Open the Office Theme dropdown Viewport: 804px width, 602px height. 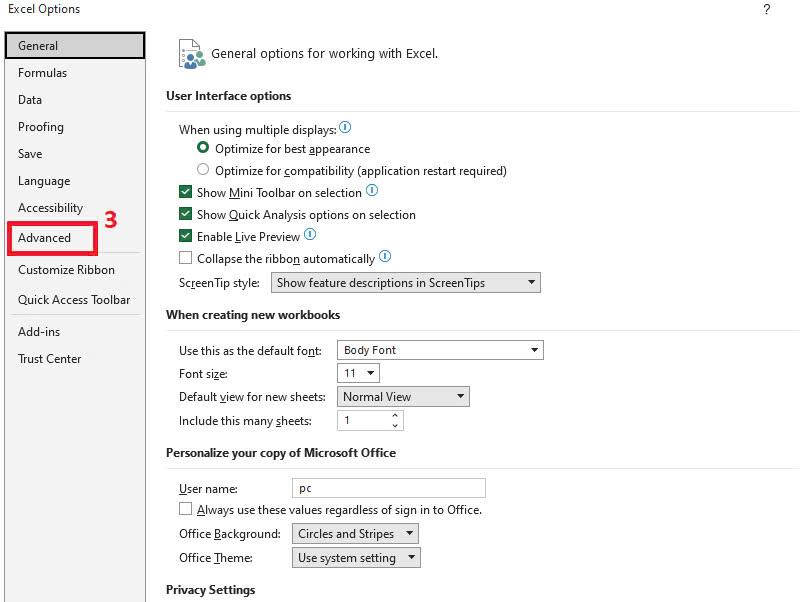click(x=356, y=558)
